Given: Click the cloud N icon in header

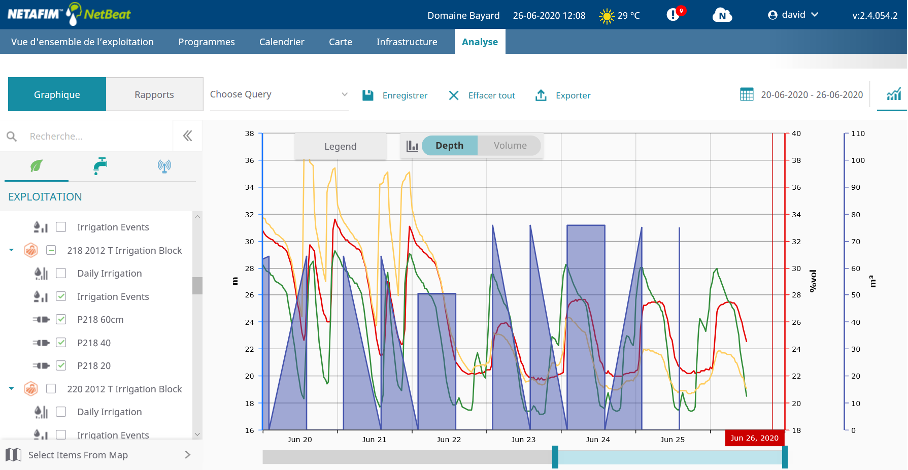Looking at the screenshot, I should pyautogui.click(x=721, y=15).
